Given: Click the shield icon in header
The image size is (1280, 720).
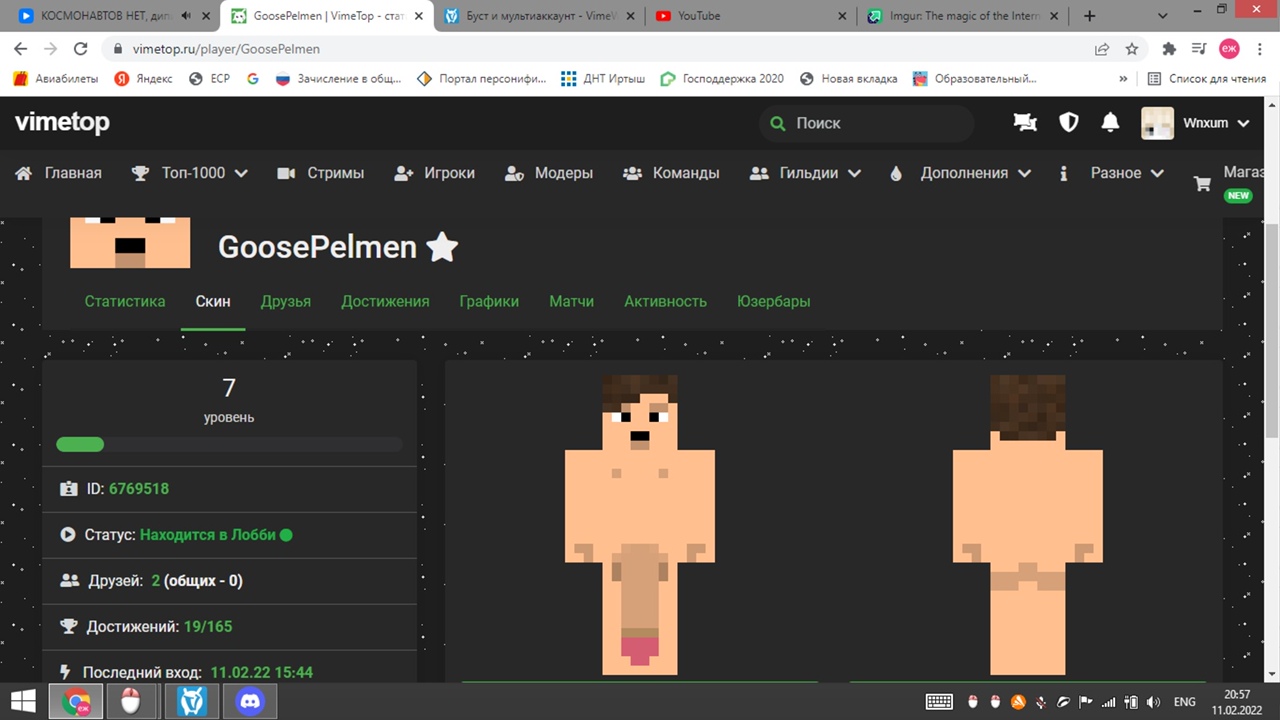Looking at the screenshot, I should tap(1069, 123).
